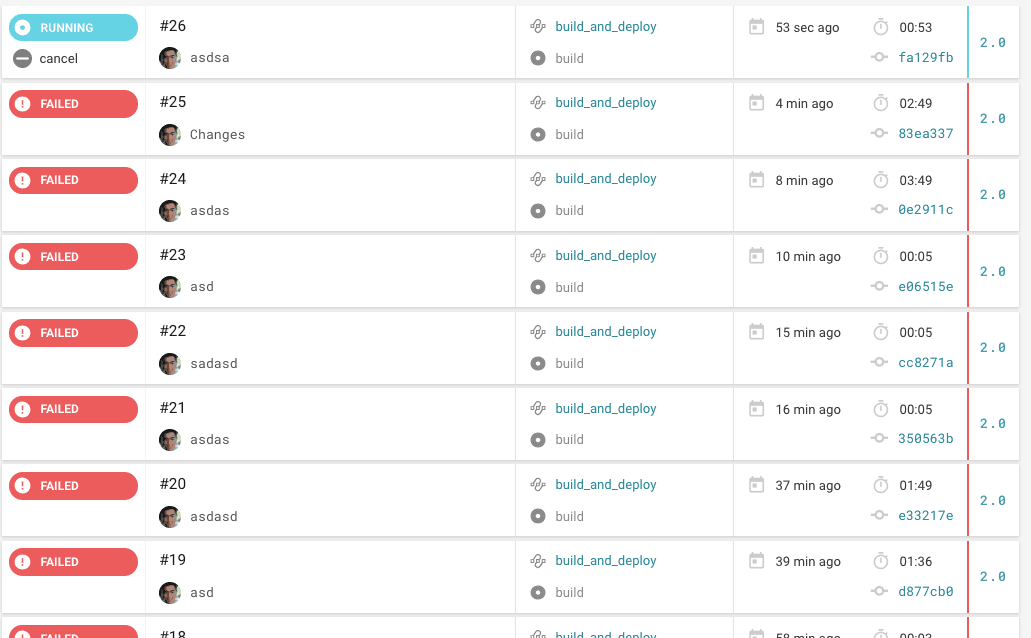Click the workflow icon in build #22 row

click(538, 332)
